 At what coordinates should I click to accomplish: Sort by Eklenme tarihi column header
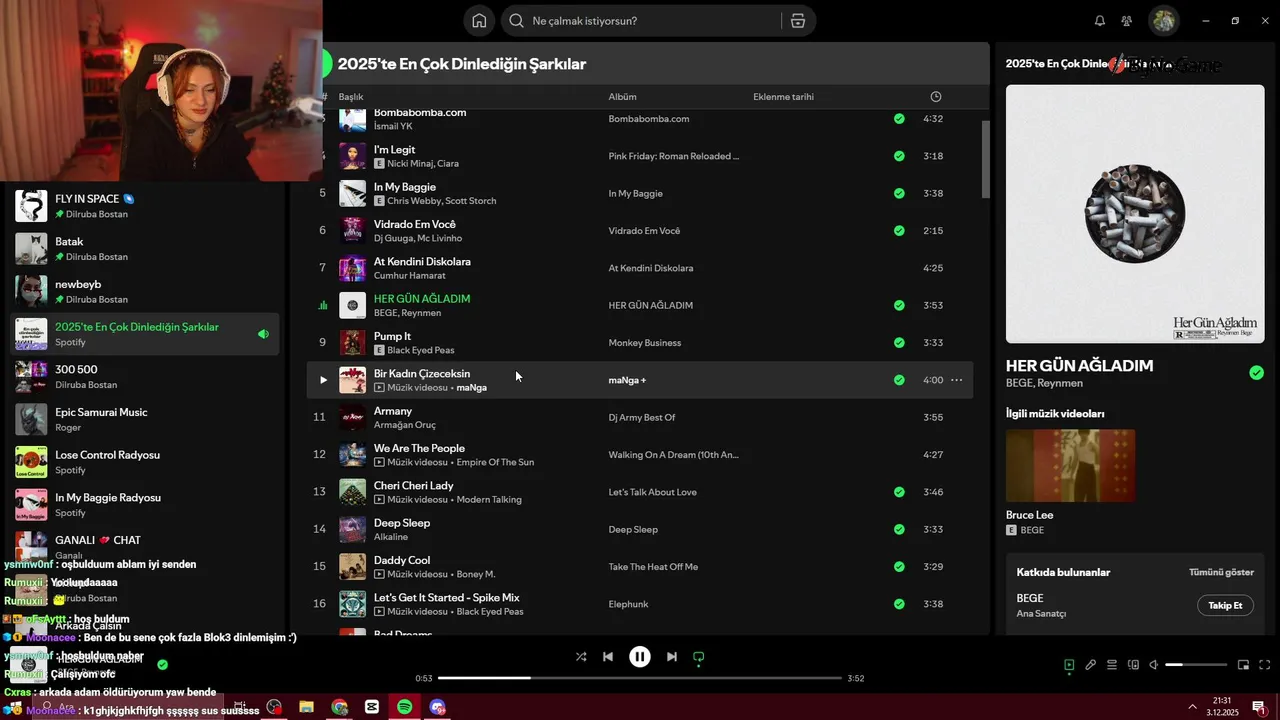(x=783, y=97)
